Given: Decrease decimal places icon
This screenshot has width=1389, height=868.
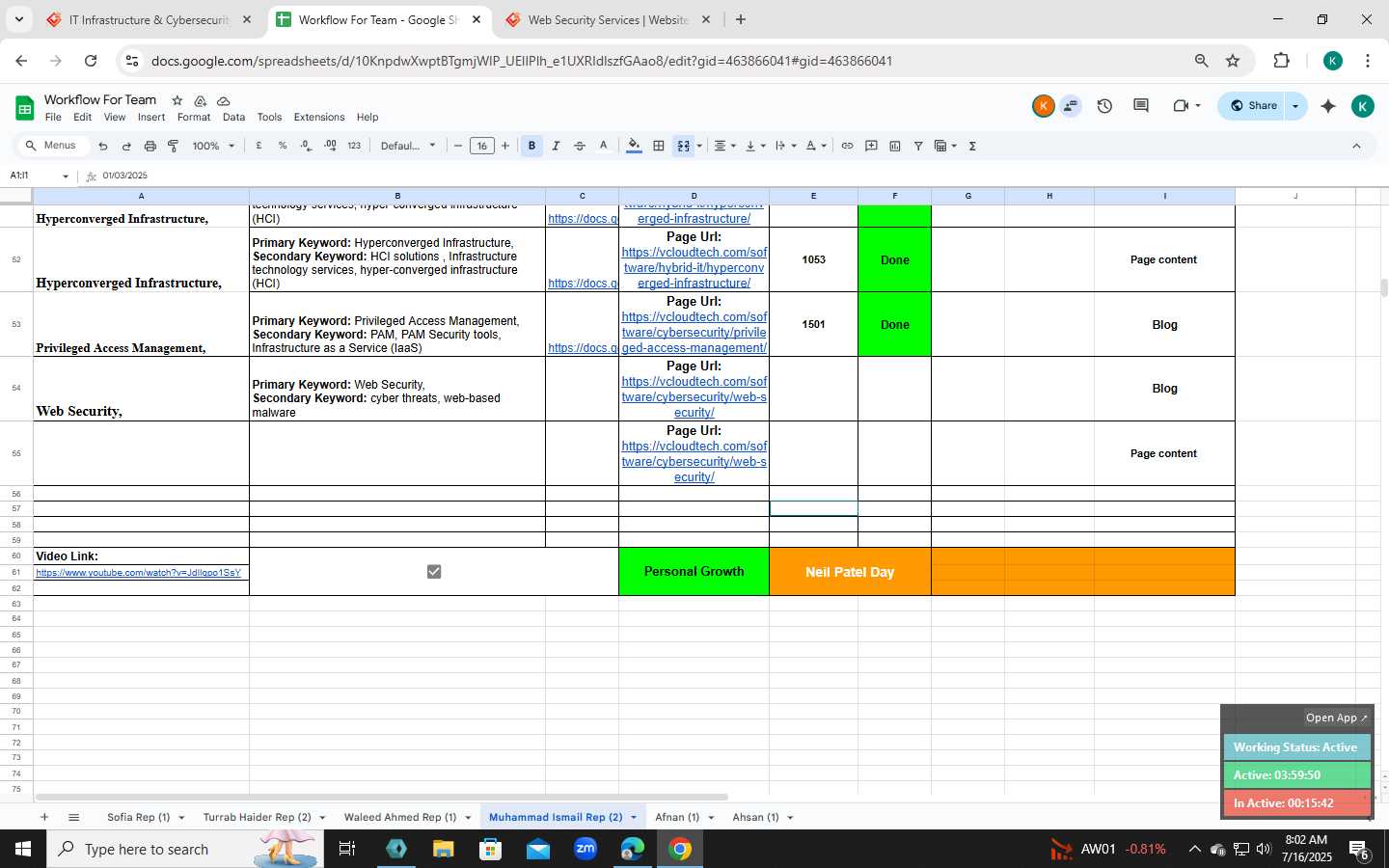Looking at the screenshot, I should pyautogui.click(x=306, y=146).
